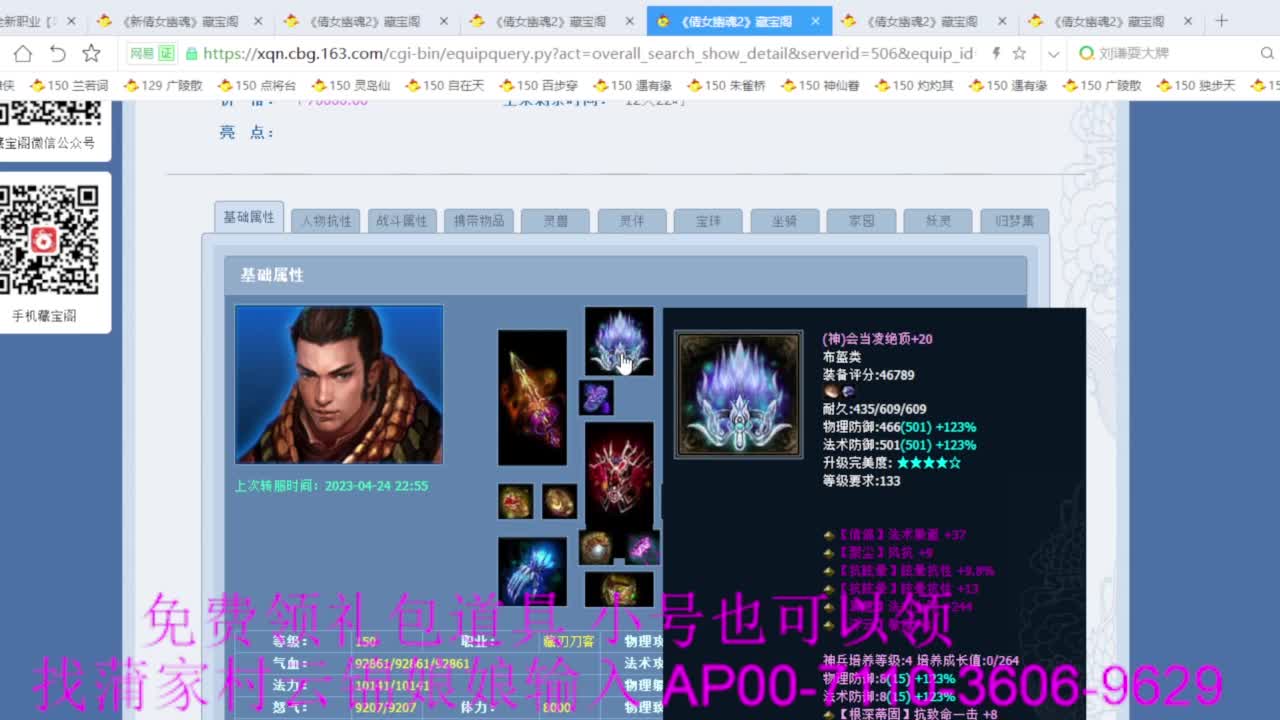Click the red armor equipment icon
The image size is (1280, 720).
(618, 468)
